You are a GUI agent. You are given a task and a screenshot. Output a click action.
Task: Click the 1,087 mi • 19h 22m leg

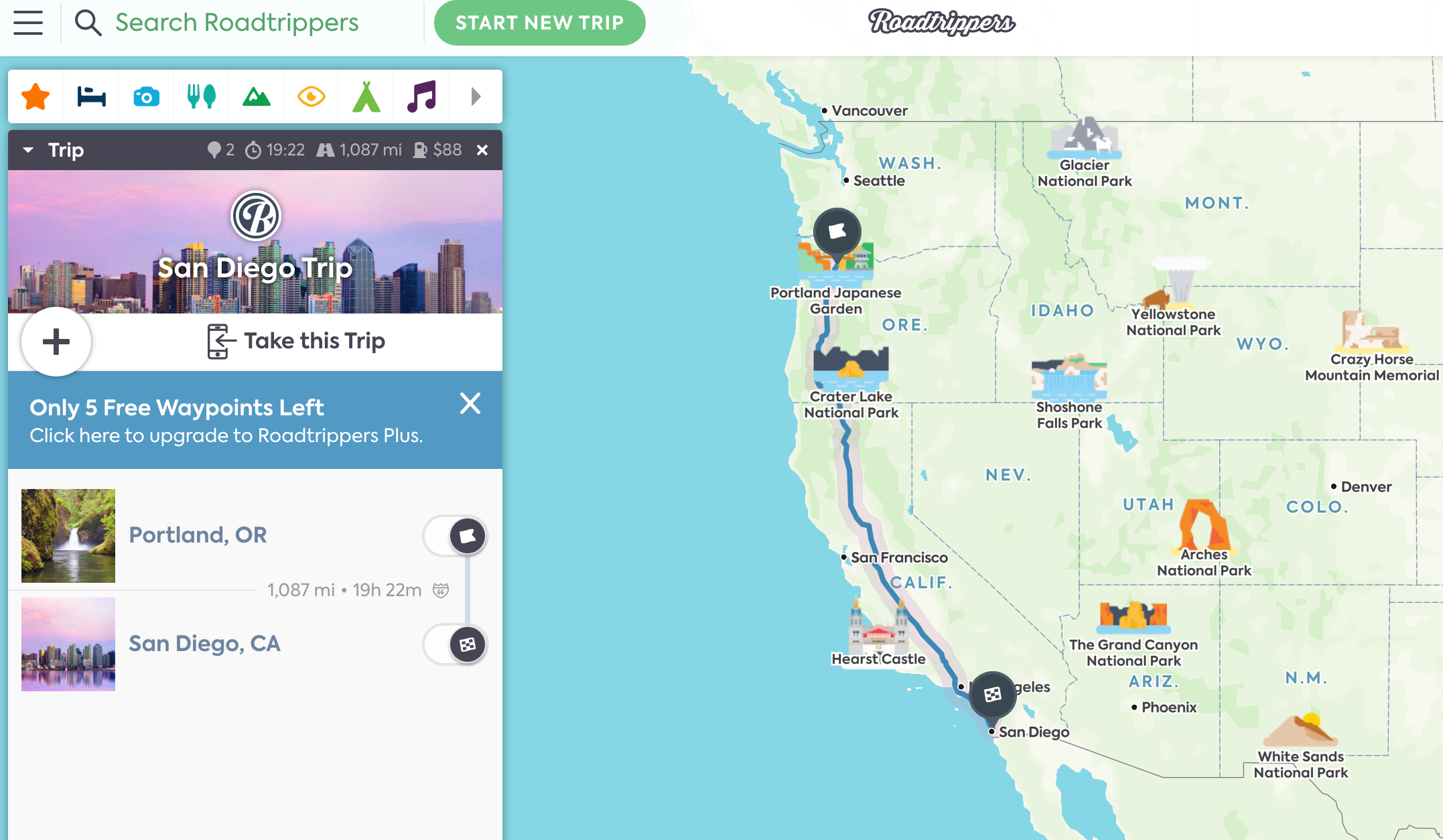pos(344,590)
